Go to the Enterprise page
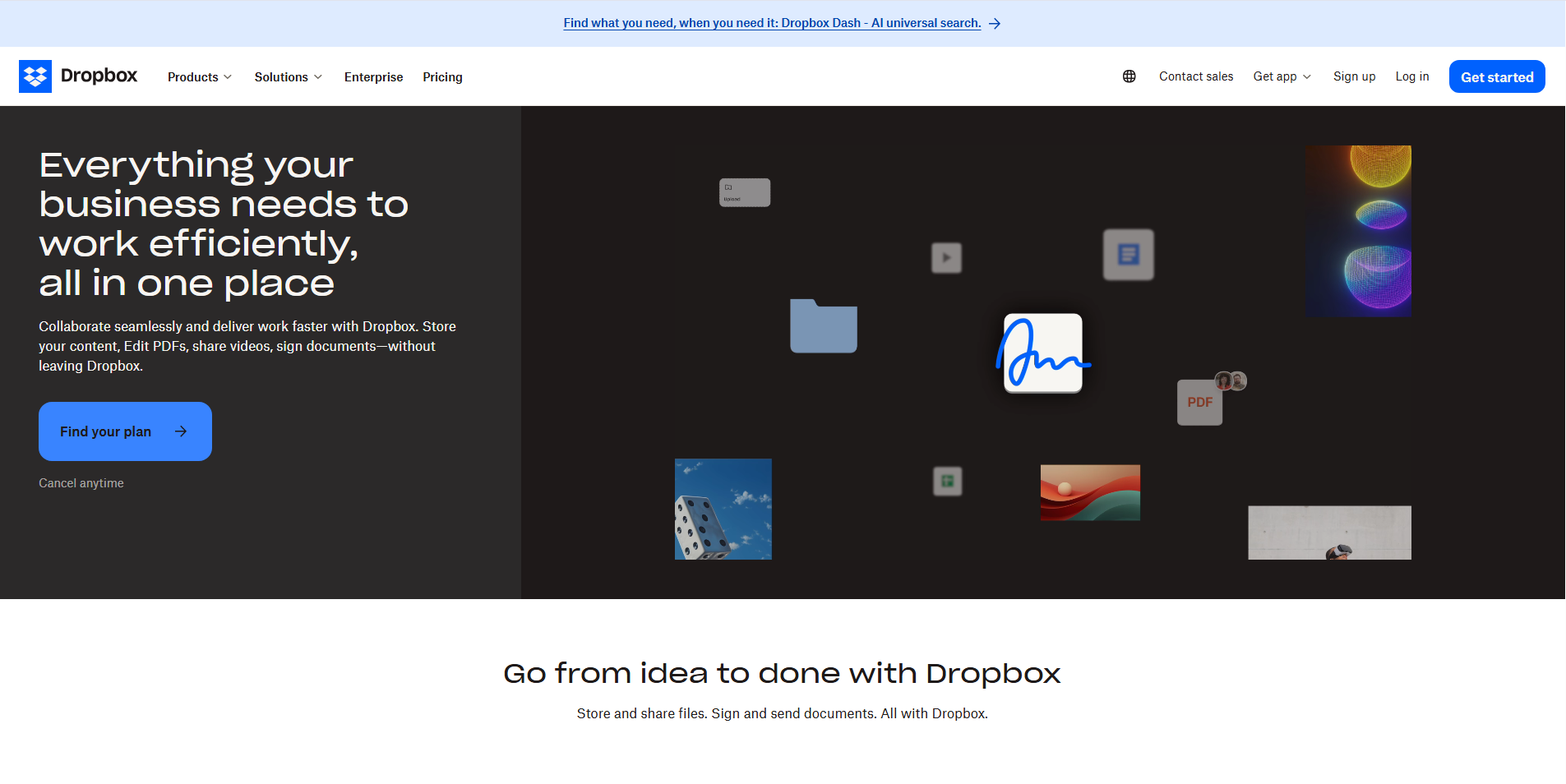Viewport: 1566px width, 784px height. 373,76
